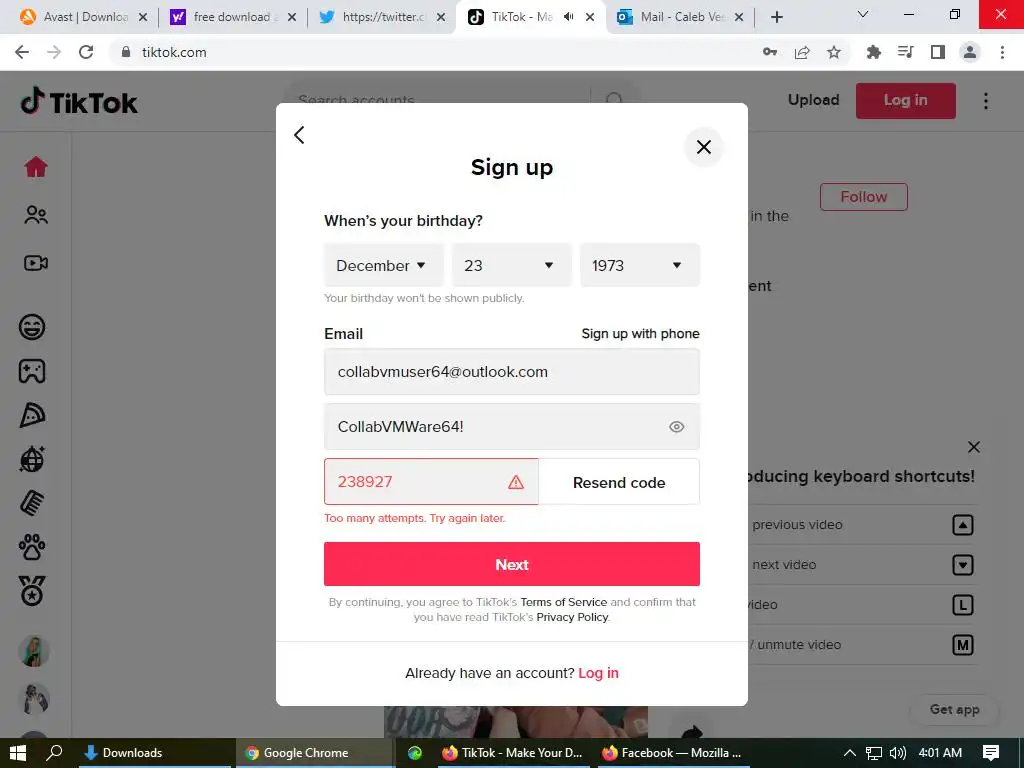The height and width of the screenshot is (768, 1024).
Task: Go back with the sign-up back arrow
Action: tap(299, 135)
